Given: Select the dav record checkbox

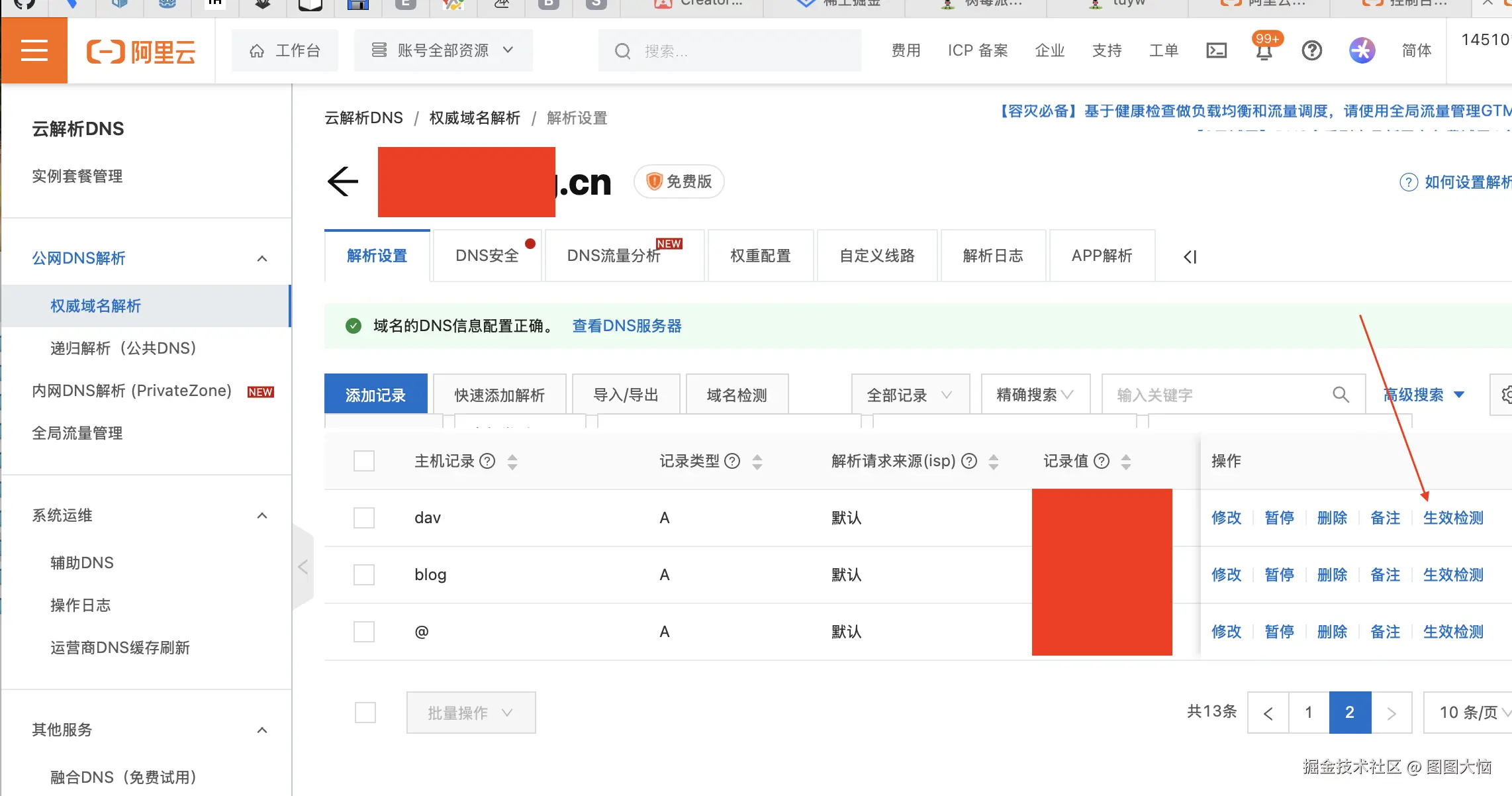Looking at the screenshot, I should pyautogui.click(x=364, y=517).
